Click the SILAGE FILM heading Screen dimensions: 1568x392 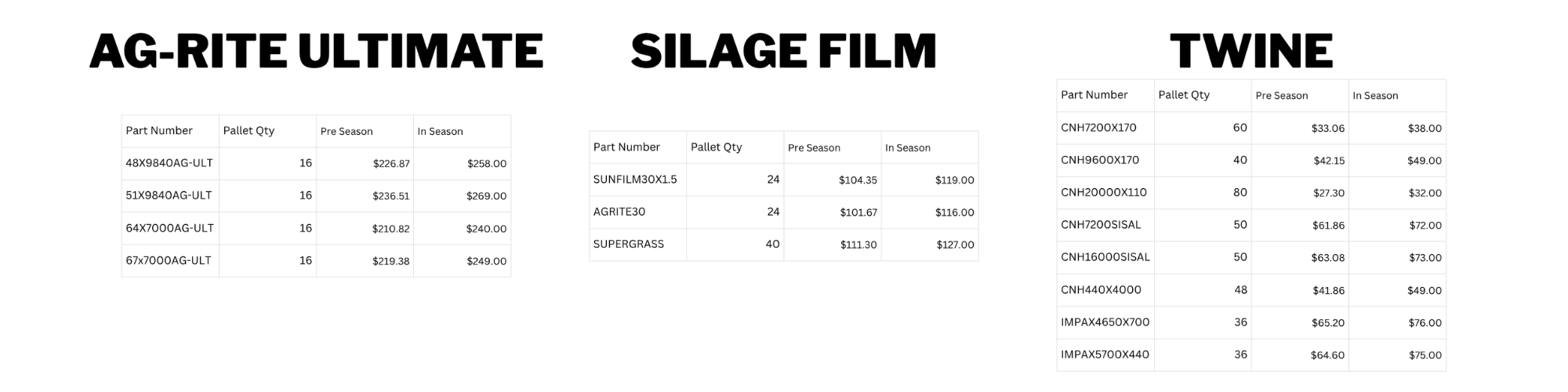pyautogui.click(x=783, y=51)
